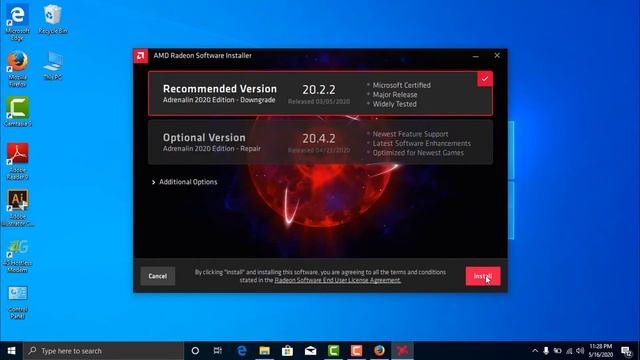Open Task View on the taskbar
The image size is (640, 360).
tap(218, 351)
